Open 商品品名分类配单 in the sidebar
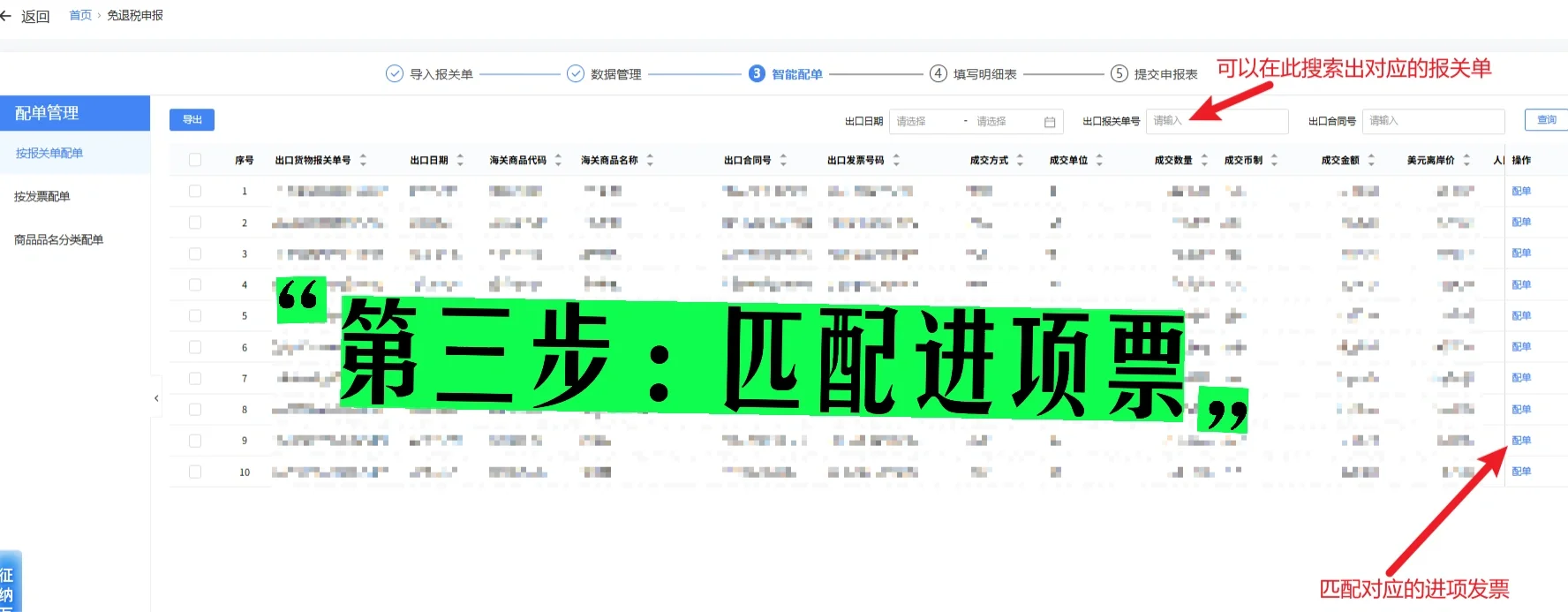Viewport: 1568px width, 612px height. pyautogui.click(x=59, y=239)
